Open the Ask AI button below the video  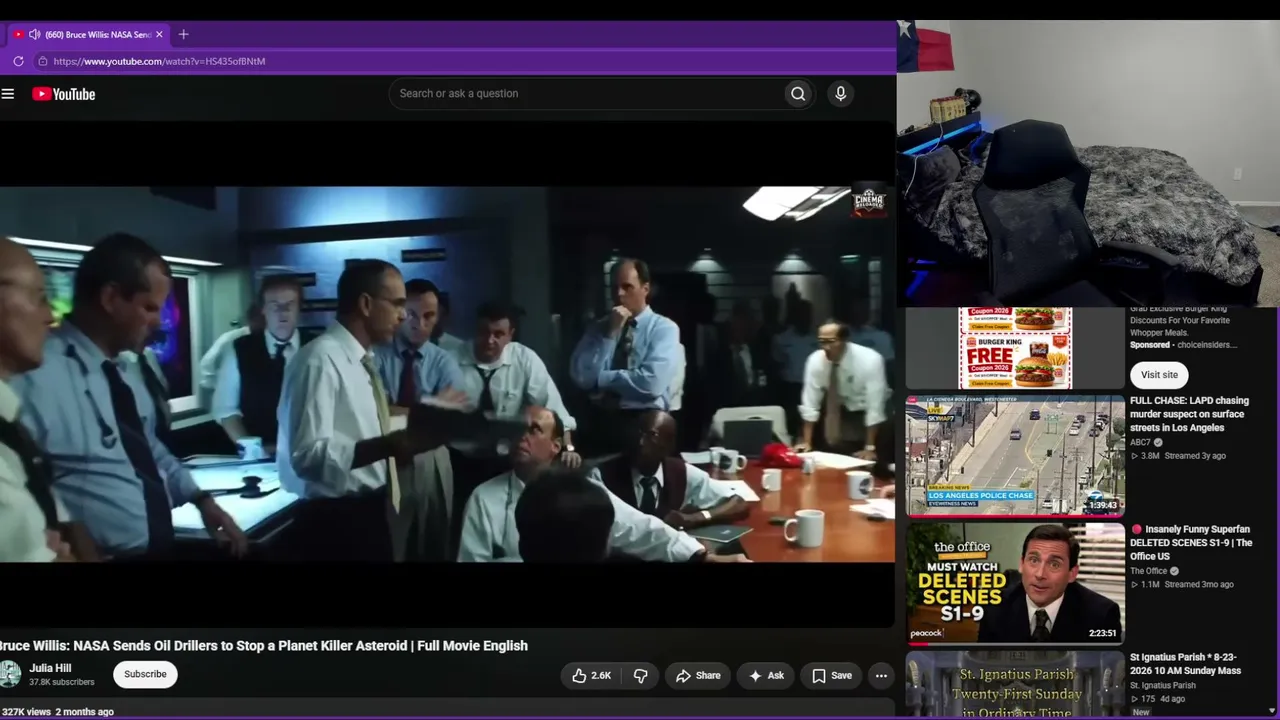point(766,676)
